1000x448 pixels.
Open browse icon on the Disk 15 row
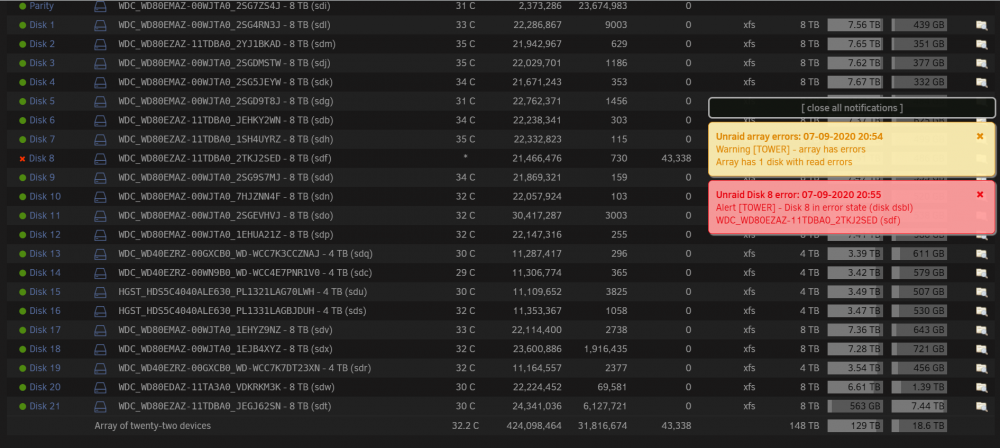[981, 292]
